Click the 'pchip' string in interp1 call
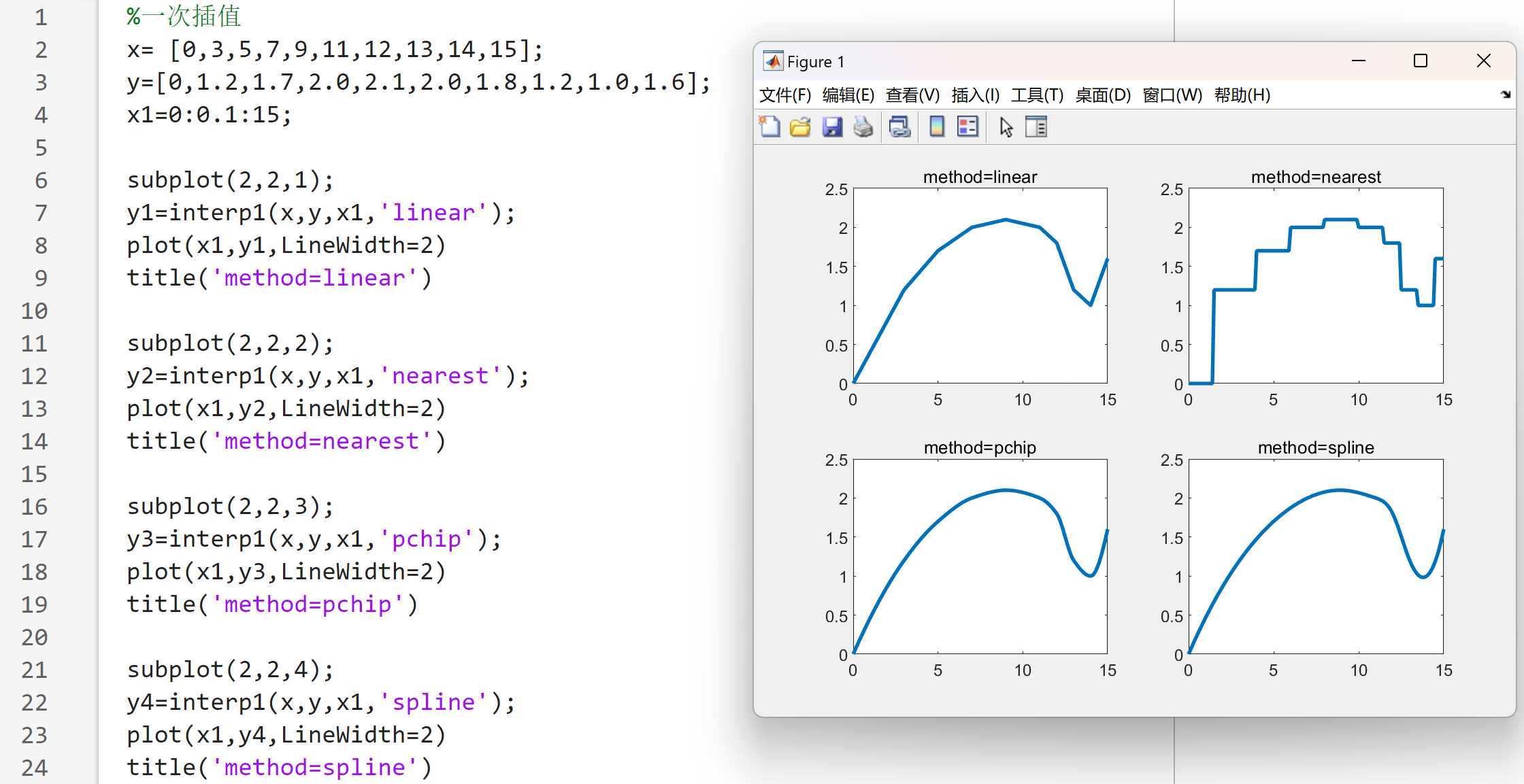Image resolution: width=1524 pixels, height=784 pixels. (427, 539)
